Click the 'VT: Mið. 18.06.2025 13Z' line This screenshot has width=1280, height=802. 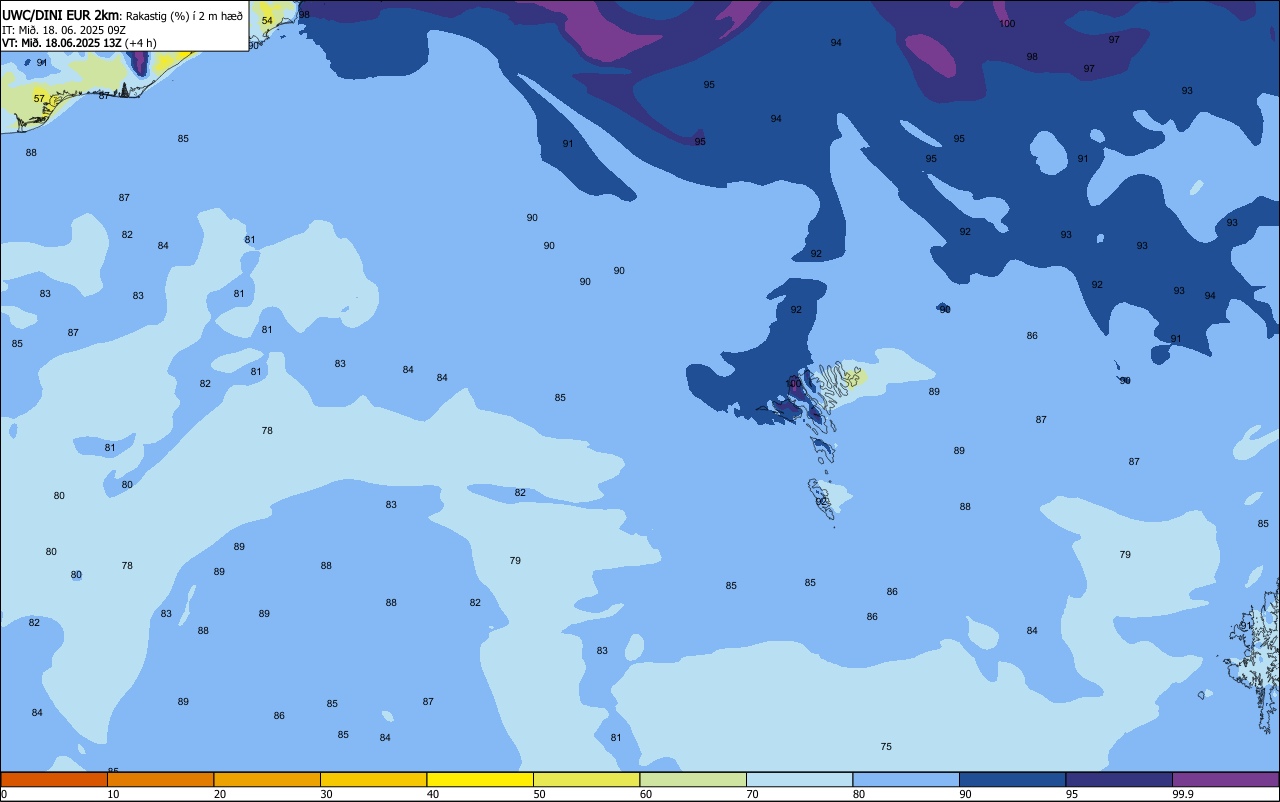61,42
